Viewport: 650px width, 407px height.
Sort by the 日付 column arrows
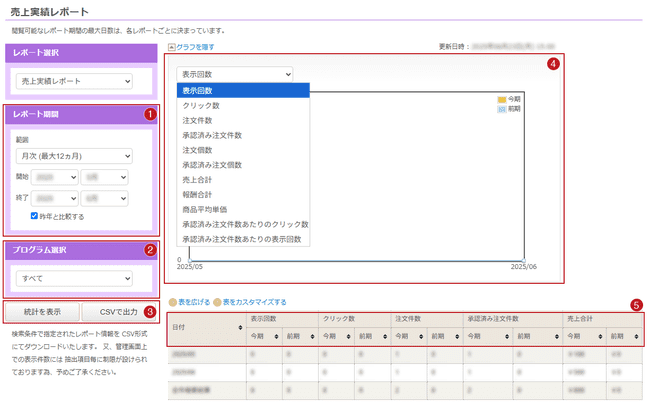(240, 328)
